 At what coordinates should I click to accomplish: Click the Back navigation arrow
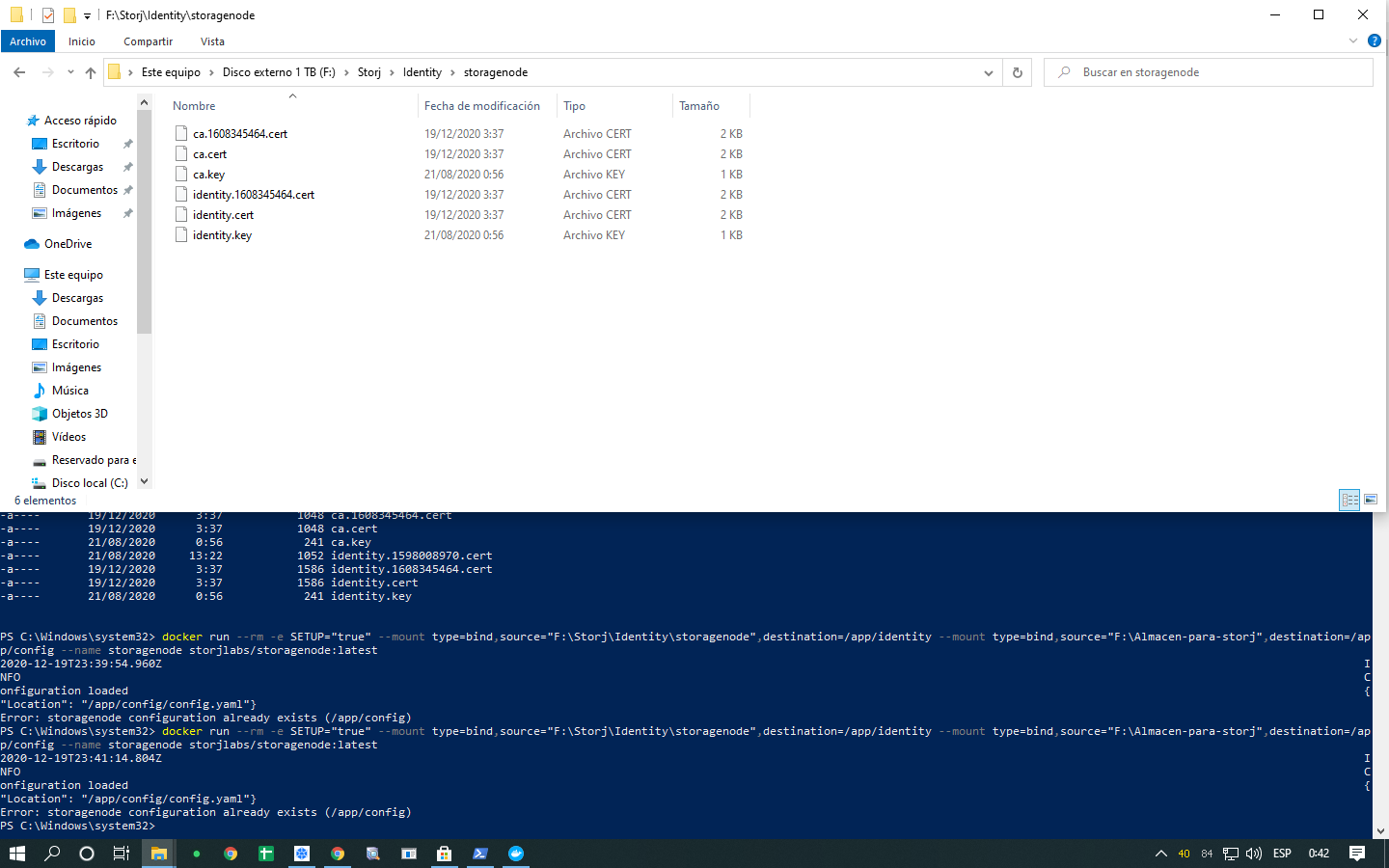[19, 72]
